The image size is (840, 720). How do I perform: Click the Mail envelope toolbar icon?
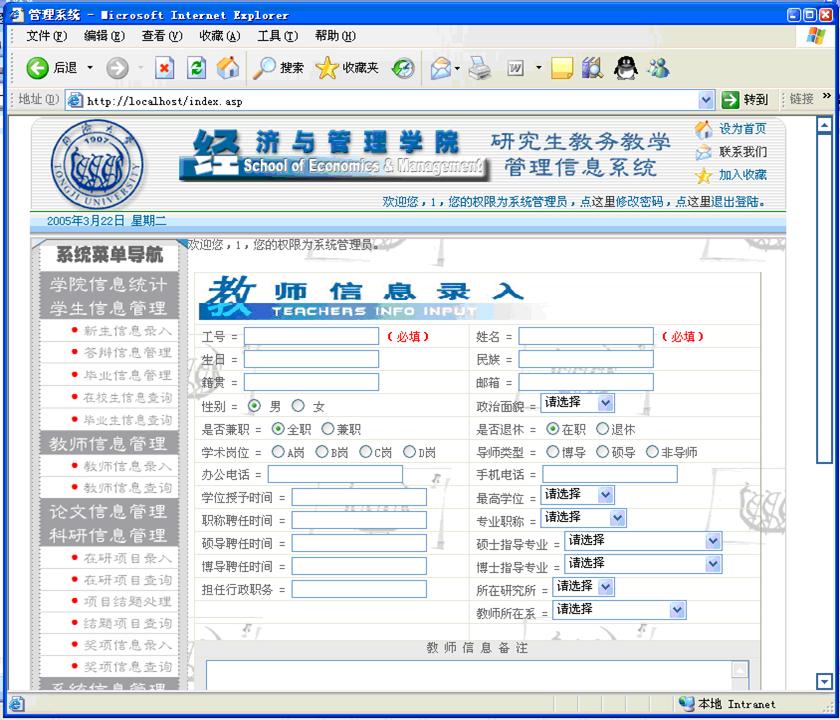441,68
